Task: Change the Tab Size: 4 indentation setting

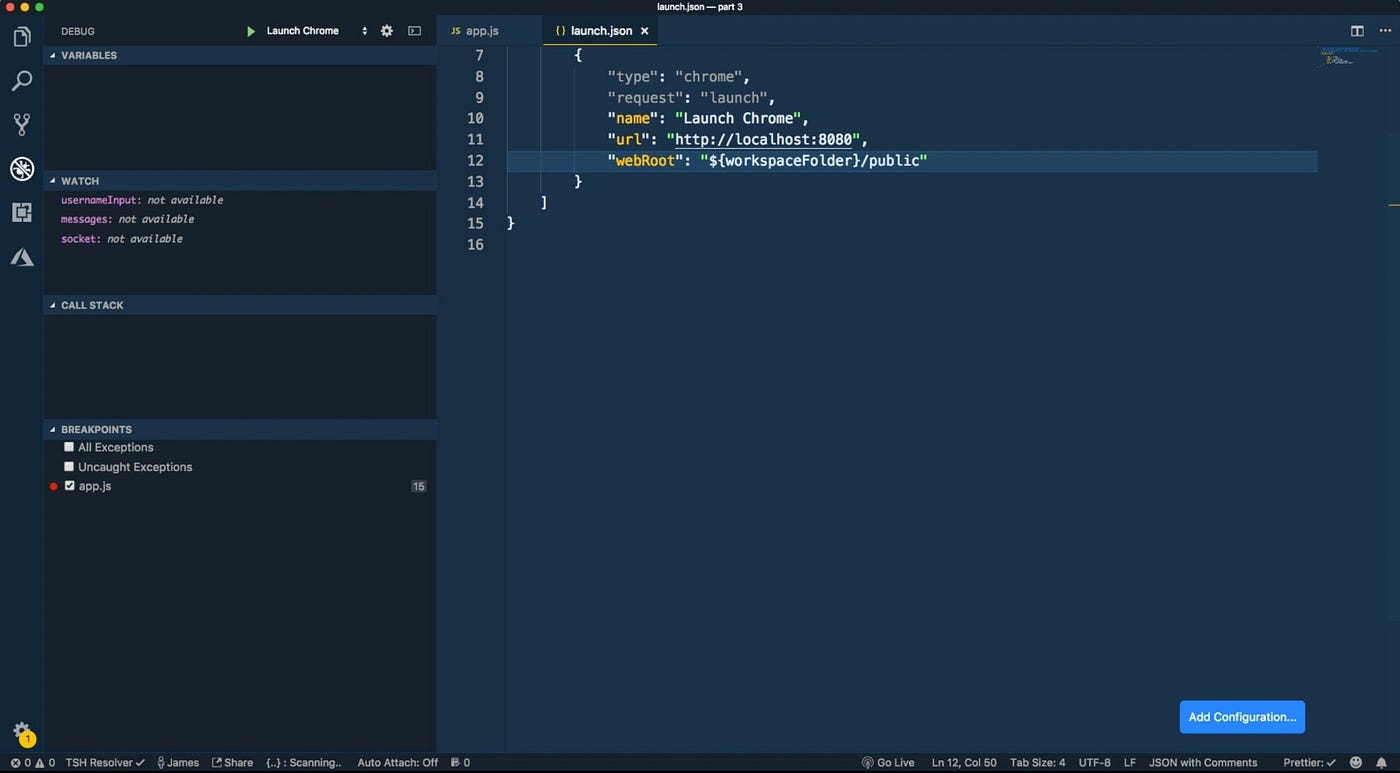Action: click(1037, 763)
